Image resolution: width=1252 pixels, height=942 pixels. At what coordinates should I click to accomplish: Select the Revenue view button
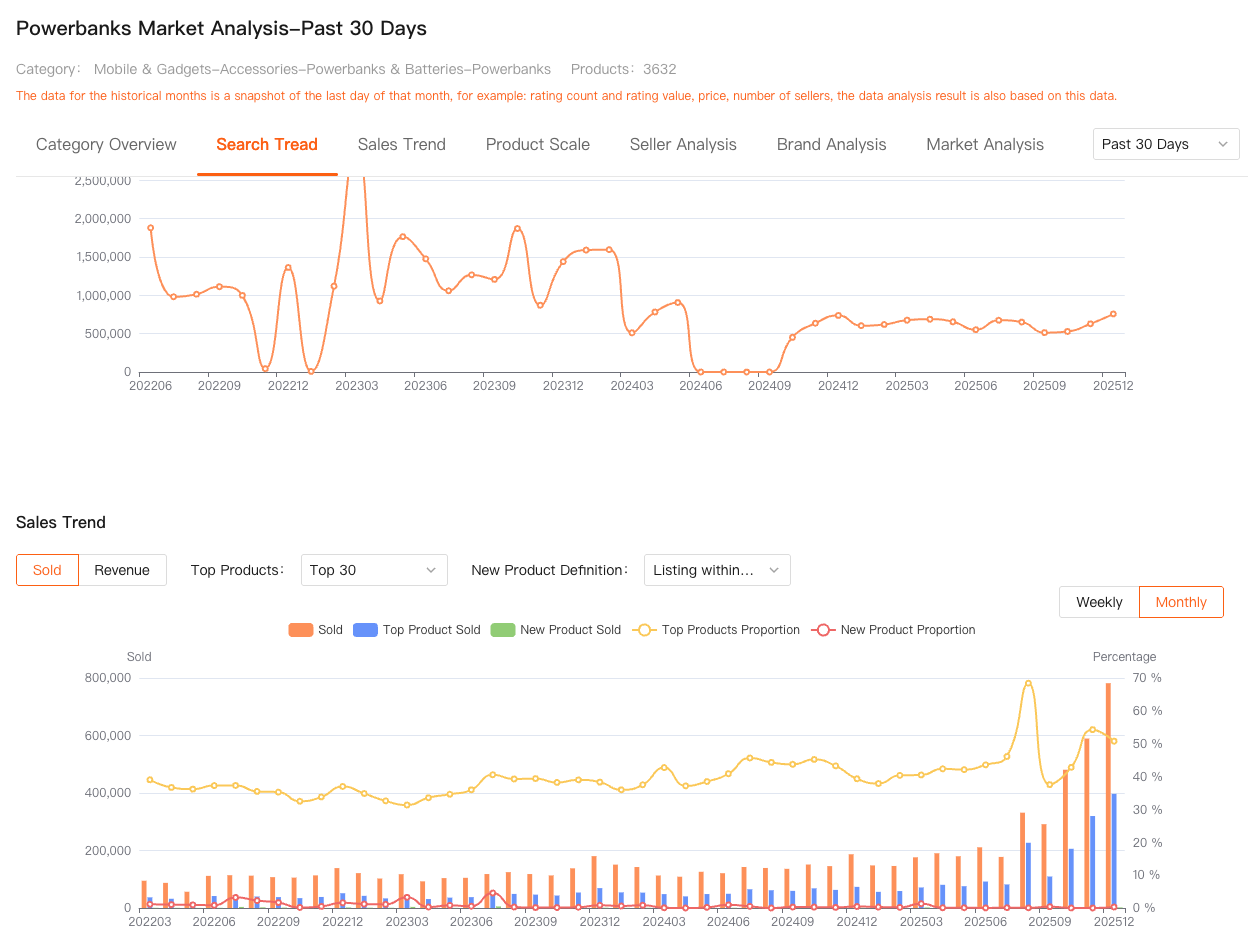122,570
